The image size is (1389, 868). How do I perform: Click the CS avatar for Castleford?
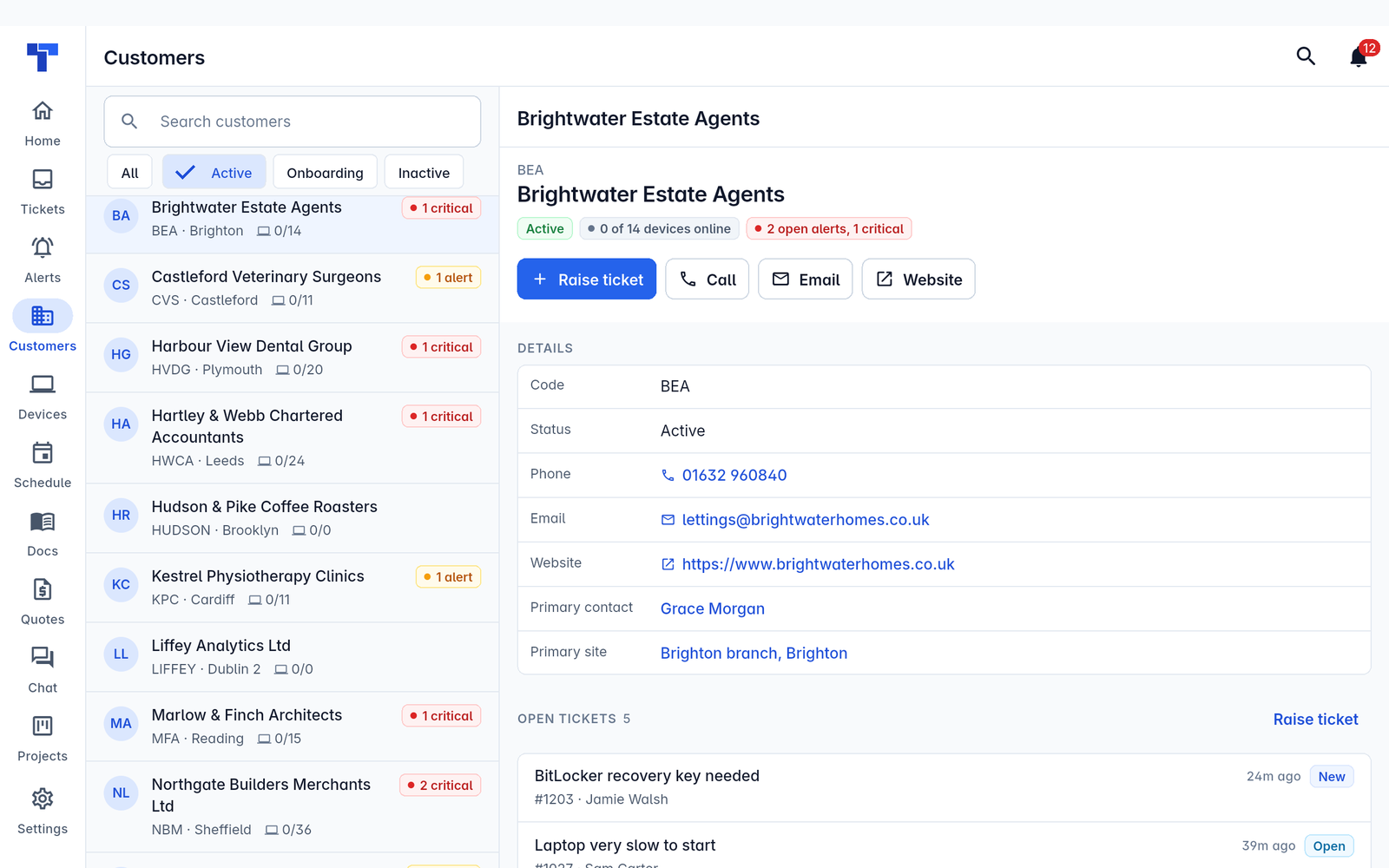[x=122, y=286]
